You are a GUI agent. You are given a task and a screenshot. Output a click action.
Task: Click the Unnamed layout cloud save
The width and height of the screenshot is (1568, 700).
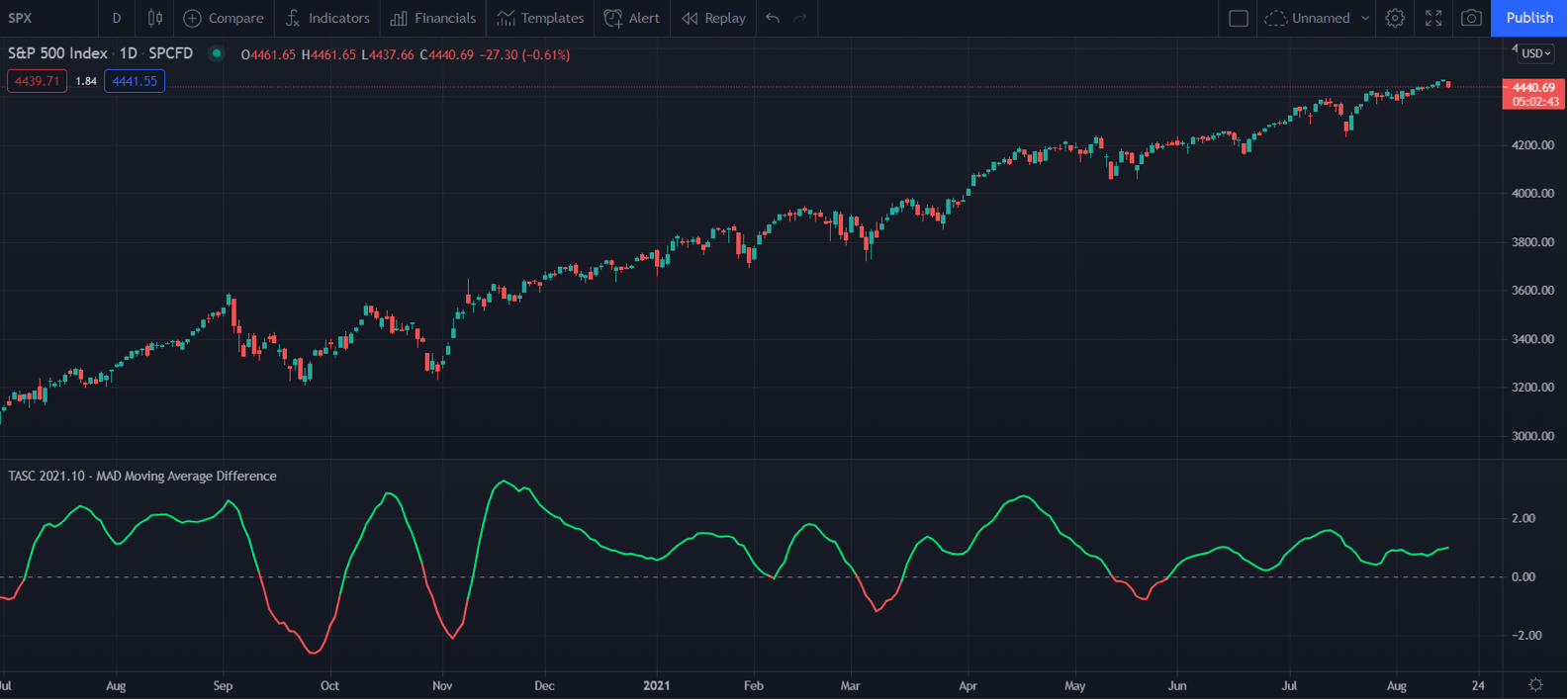pos(1308,18)
